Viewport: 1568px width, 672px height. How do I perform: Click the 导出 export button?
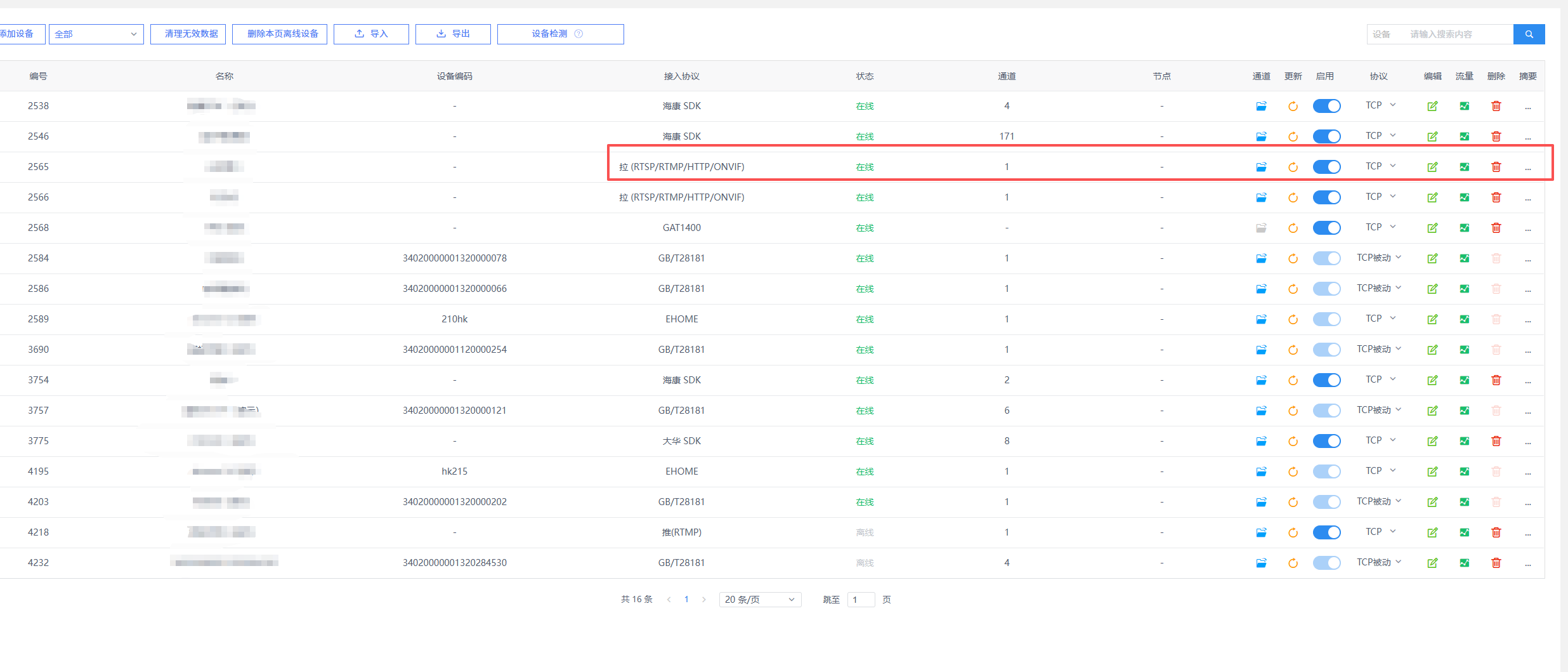(x=453, y=34)
